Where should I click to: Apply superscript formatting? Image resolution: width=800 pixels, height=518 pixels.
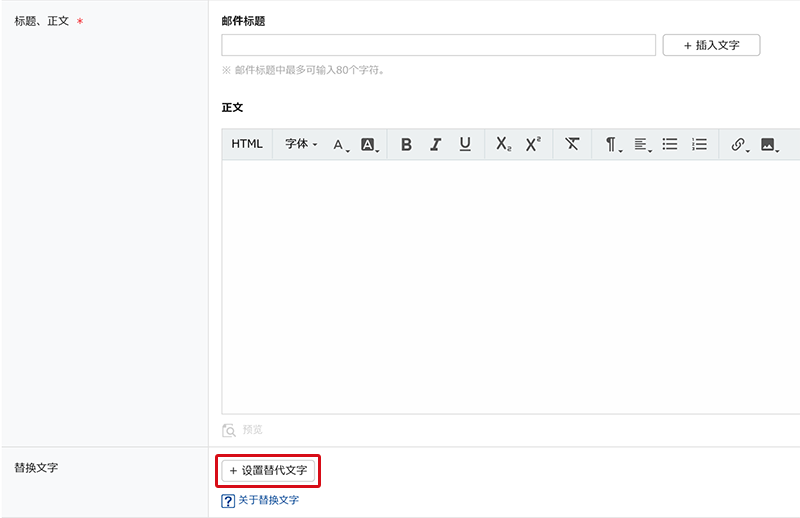pos(533,144)
